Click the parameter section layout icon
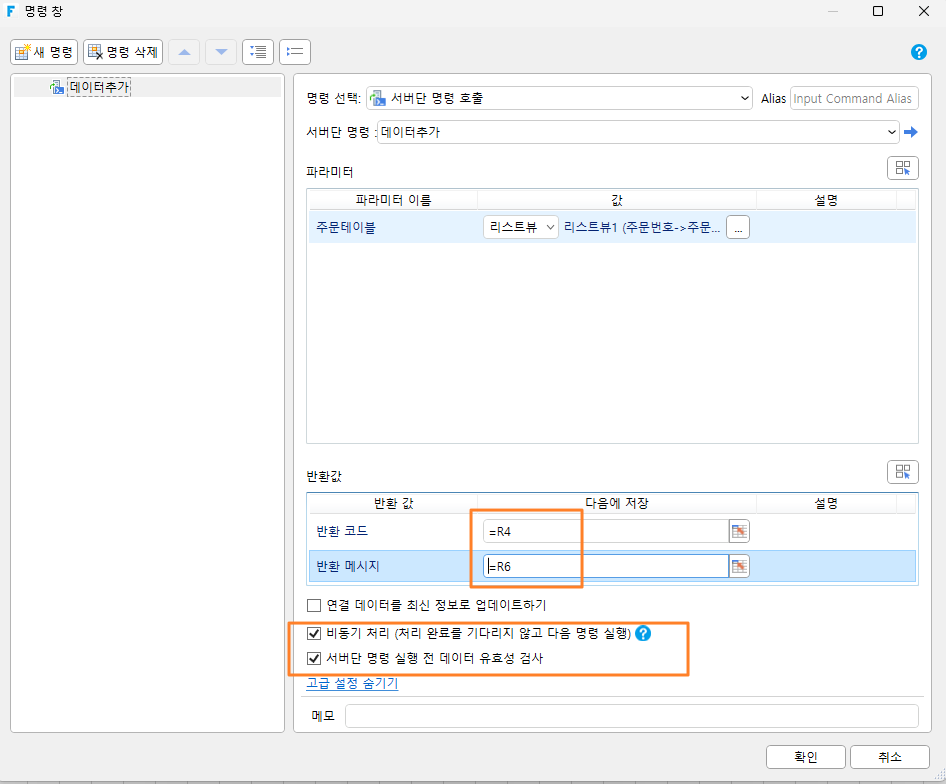This screenshot has width=946, height=784. click(x=903, y=168)
